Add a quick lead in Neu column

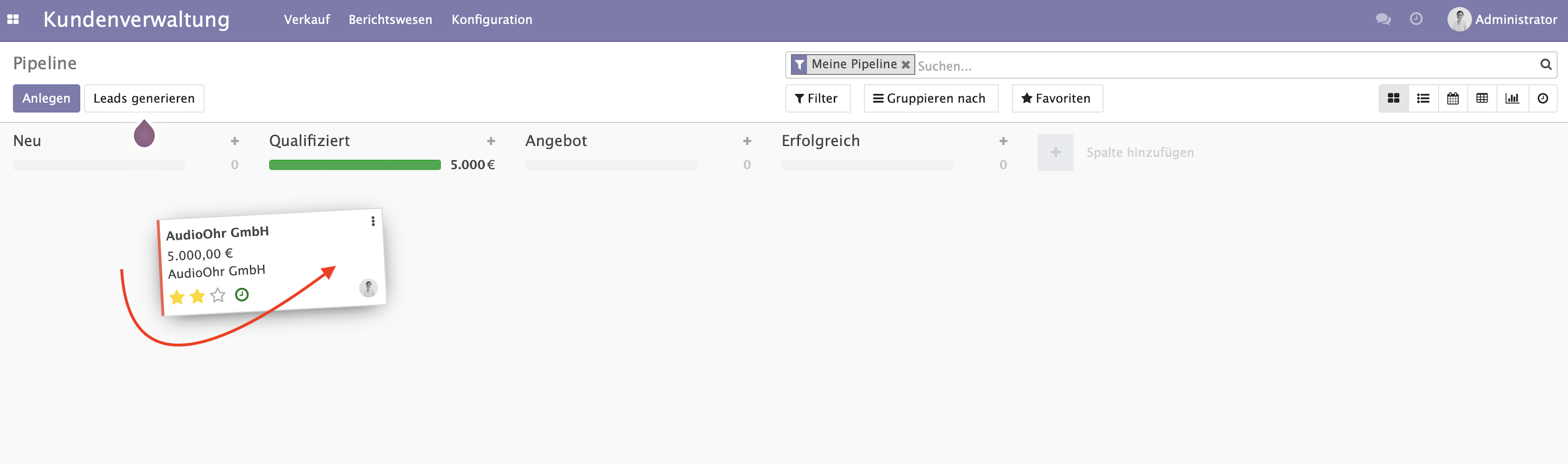235,141
